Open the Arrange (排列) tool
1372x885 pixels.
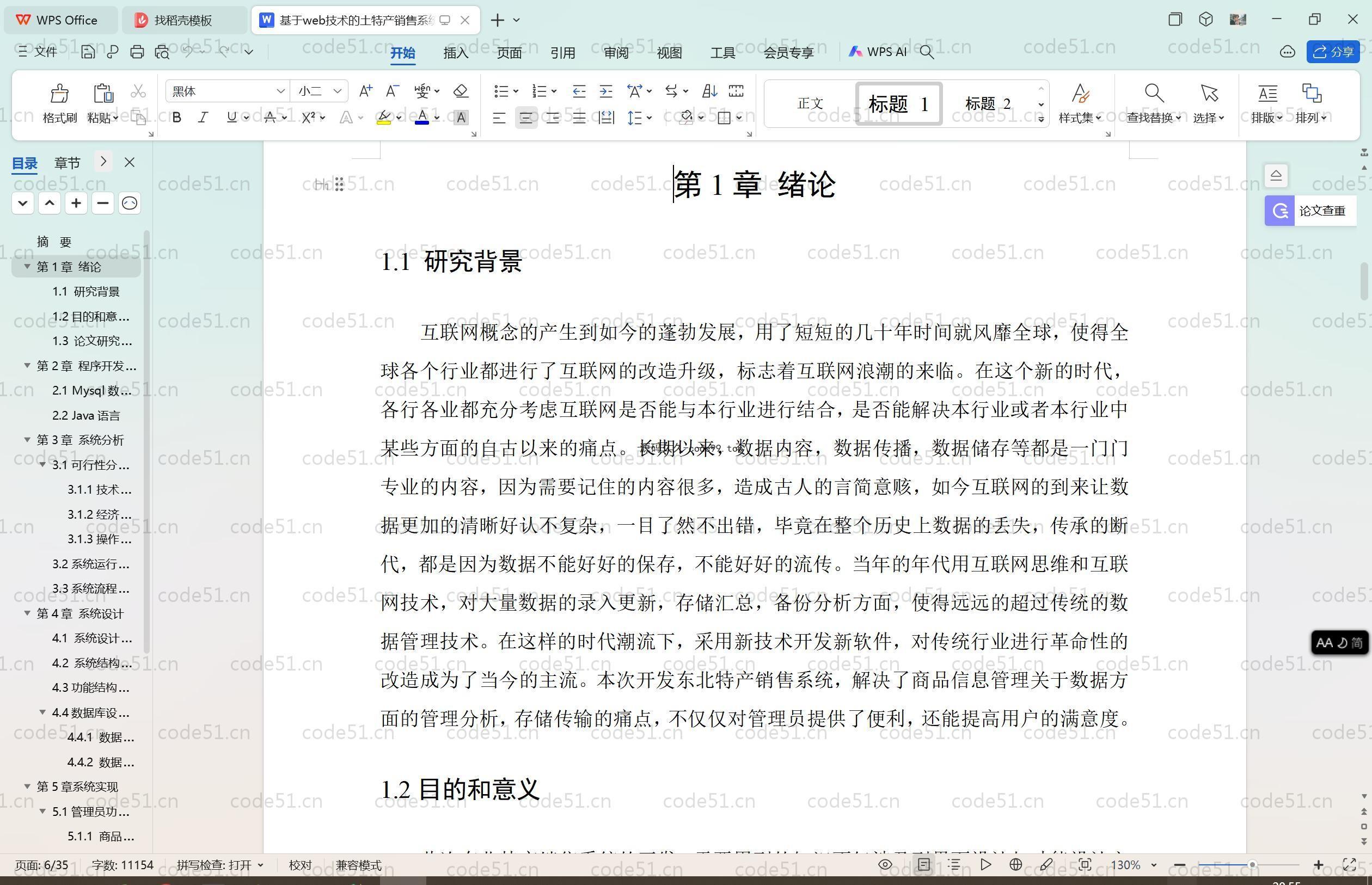(x=1311, y=103)
